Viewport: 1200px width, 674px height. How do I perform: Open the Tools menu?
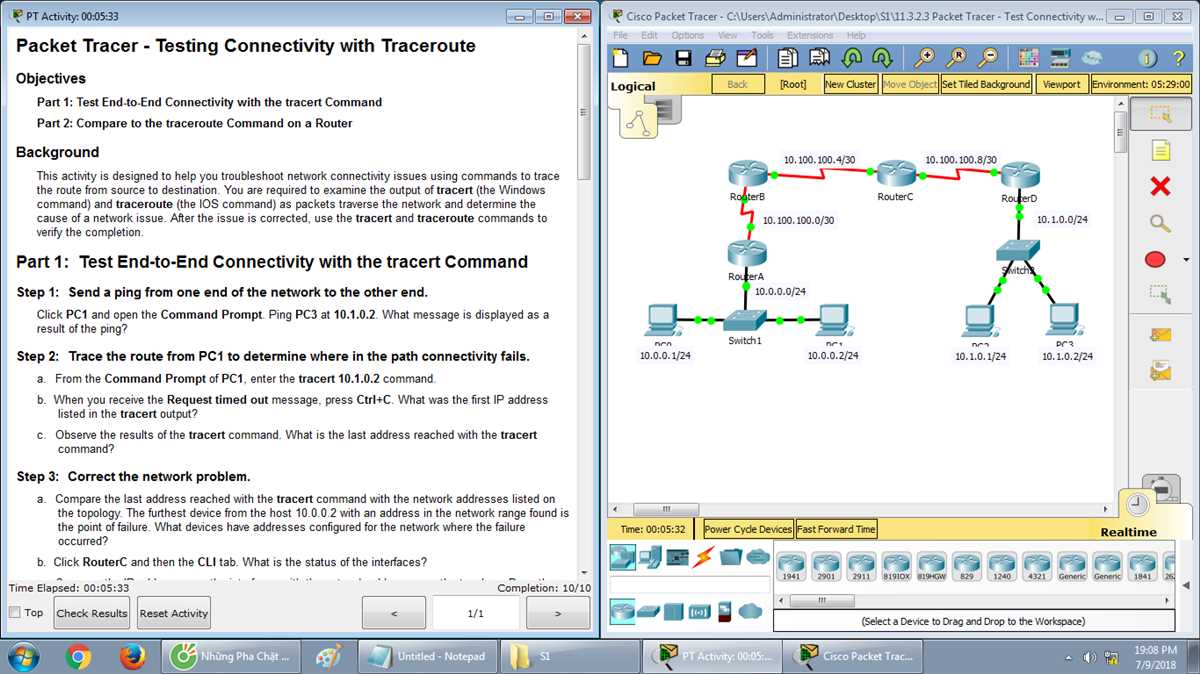point(762,35)
